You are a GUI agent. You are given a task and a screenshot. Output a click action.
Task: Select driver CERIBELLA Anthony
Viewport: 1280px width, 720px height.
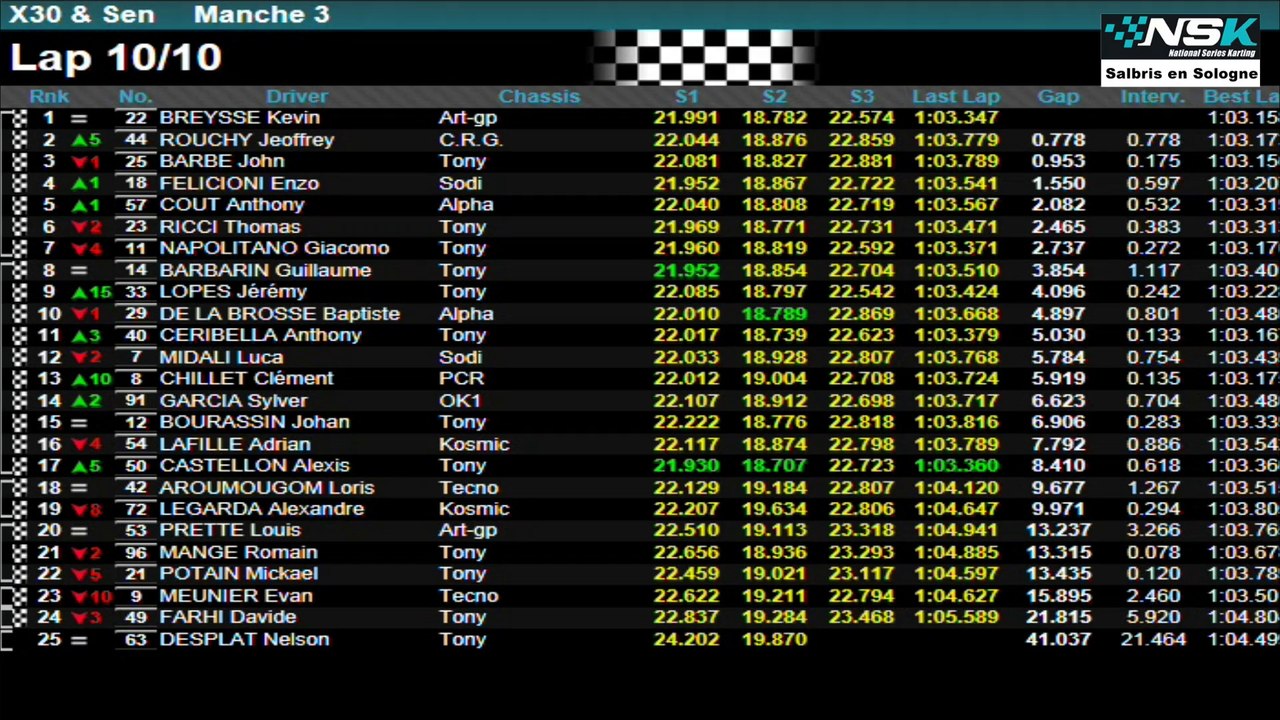261,335
